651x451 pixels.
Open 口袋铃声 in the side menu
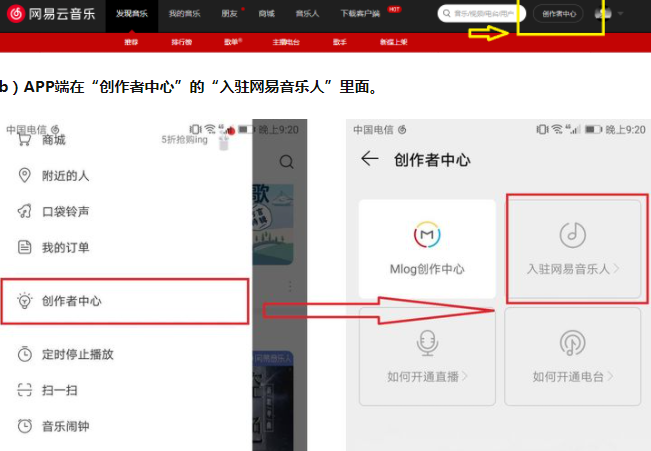pyautogui.click(x=66, y=211)
